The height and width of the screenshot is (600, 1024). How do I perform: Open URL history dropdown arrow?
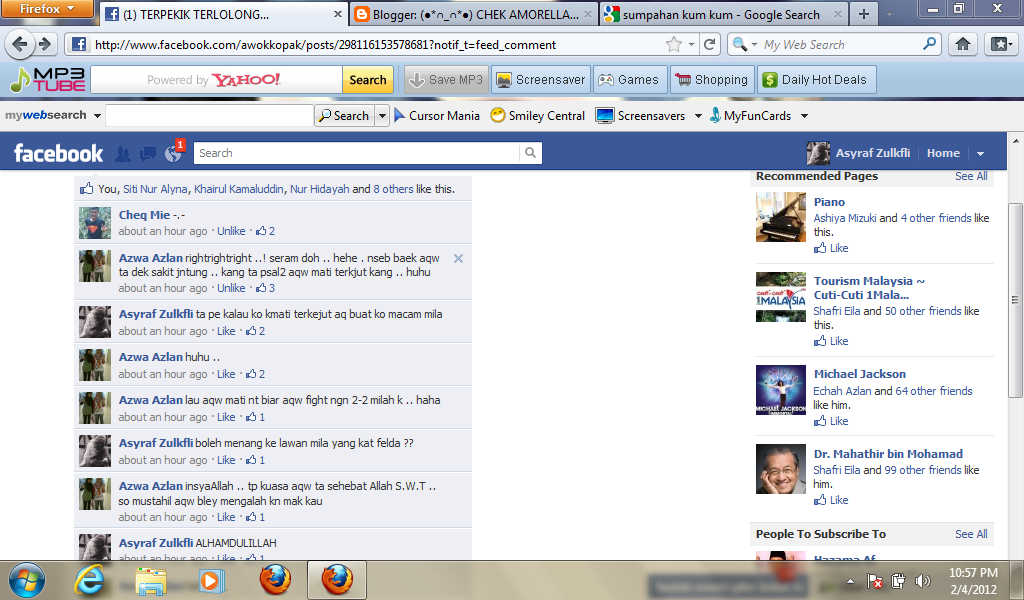[691, 44]
